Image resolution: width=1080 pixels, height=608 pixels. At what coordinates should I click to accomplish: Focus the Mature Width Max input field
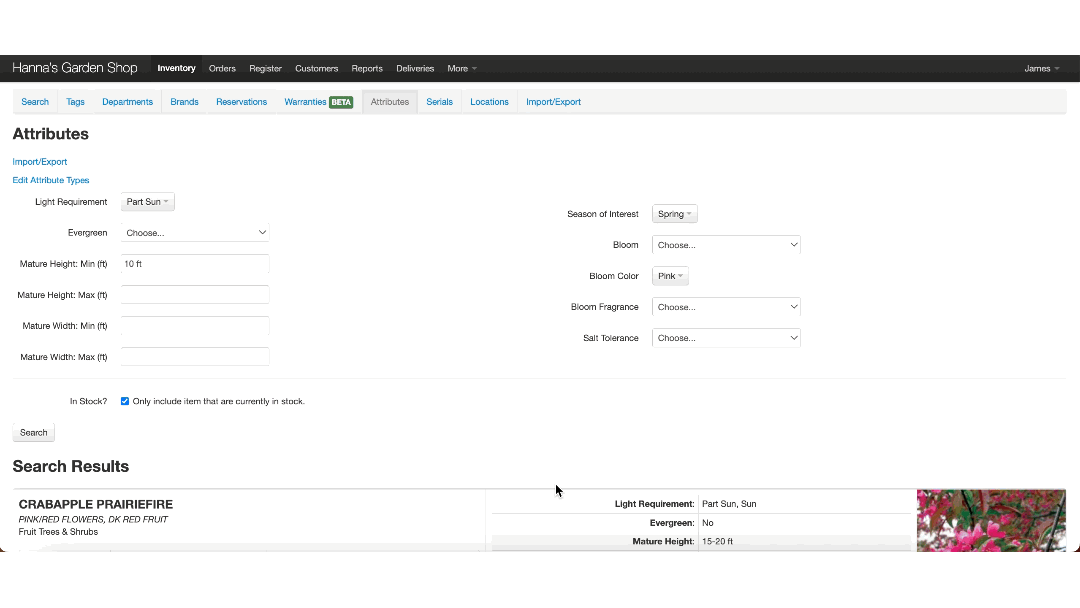[x=195, y=357]
